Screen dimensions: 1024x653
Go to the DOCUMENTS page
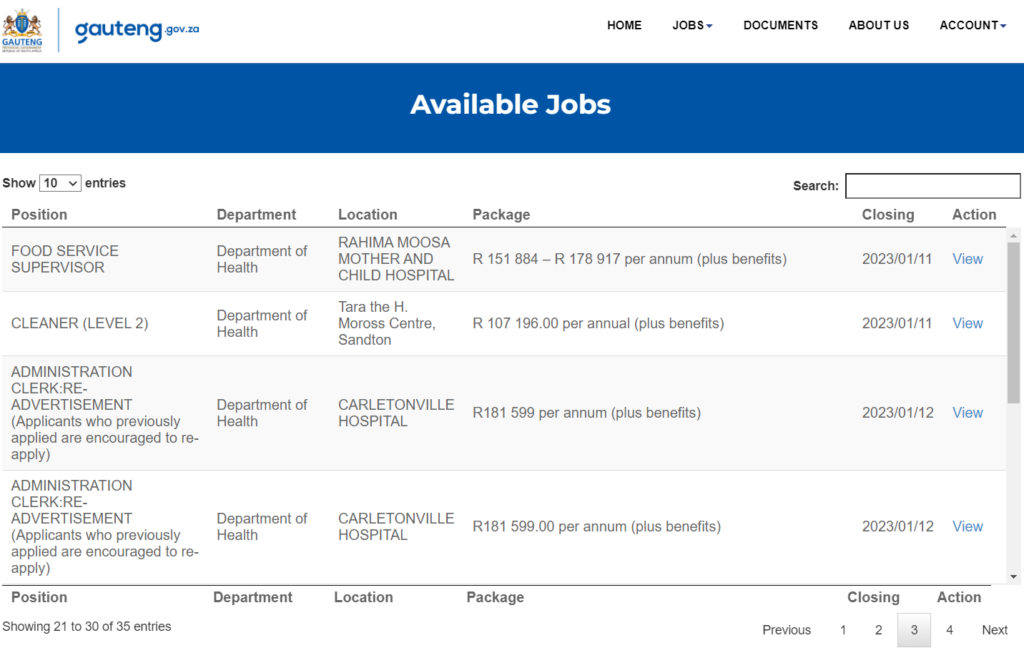point(780,26)
